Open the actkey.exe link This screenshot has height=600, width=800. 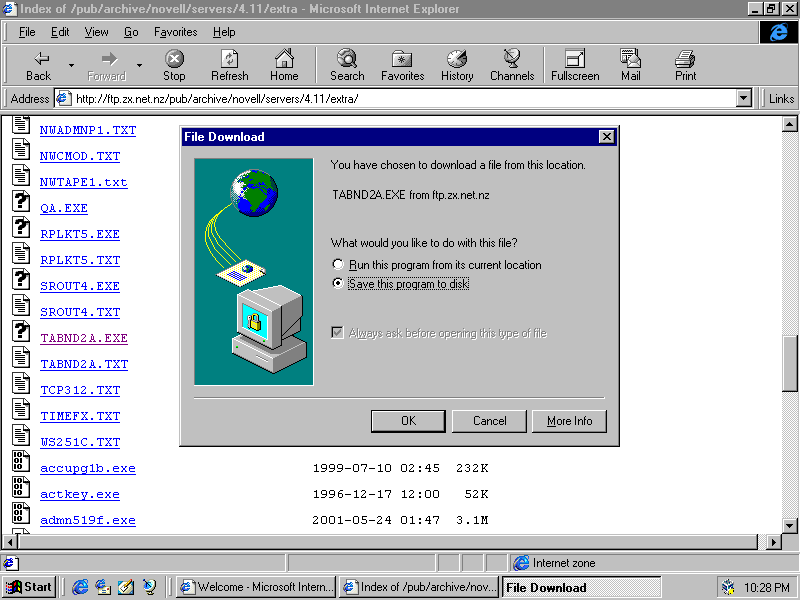click(80, 494)
